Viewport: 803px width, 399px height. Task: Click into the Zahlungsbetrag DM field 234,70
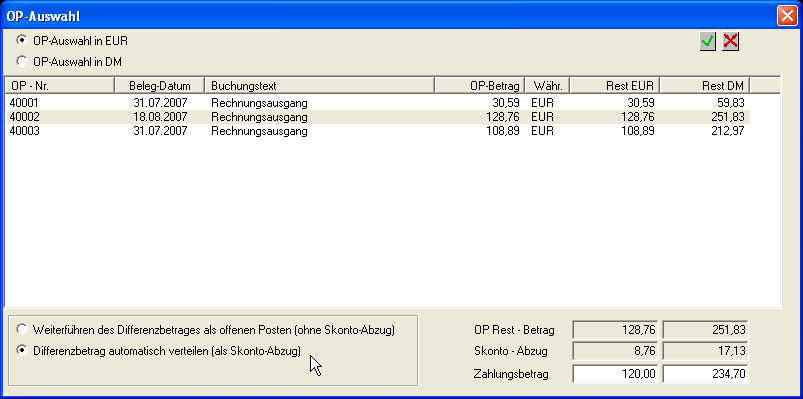coord(705,374)
